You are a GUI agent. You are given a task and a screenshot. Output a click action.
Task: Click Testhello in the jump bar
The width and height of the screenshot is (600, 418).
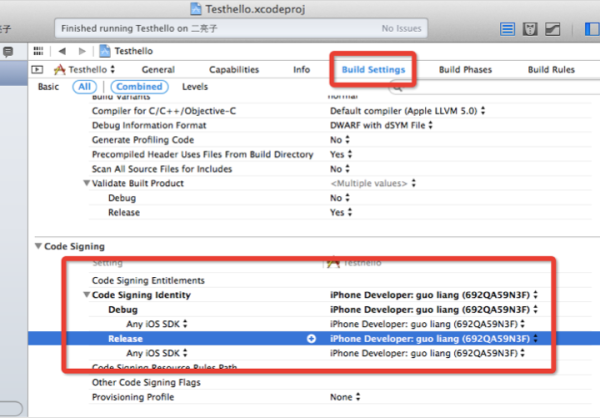tap(134, 51)
